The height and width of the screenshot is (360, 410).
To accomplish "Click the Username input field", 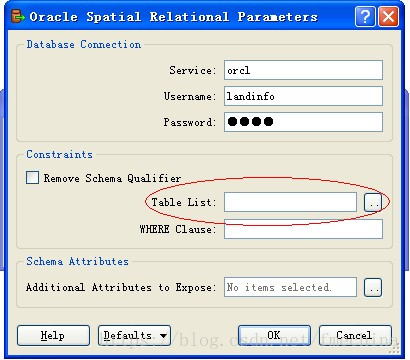I will tap(303, 96).
